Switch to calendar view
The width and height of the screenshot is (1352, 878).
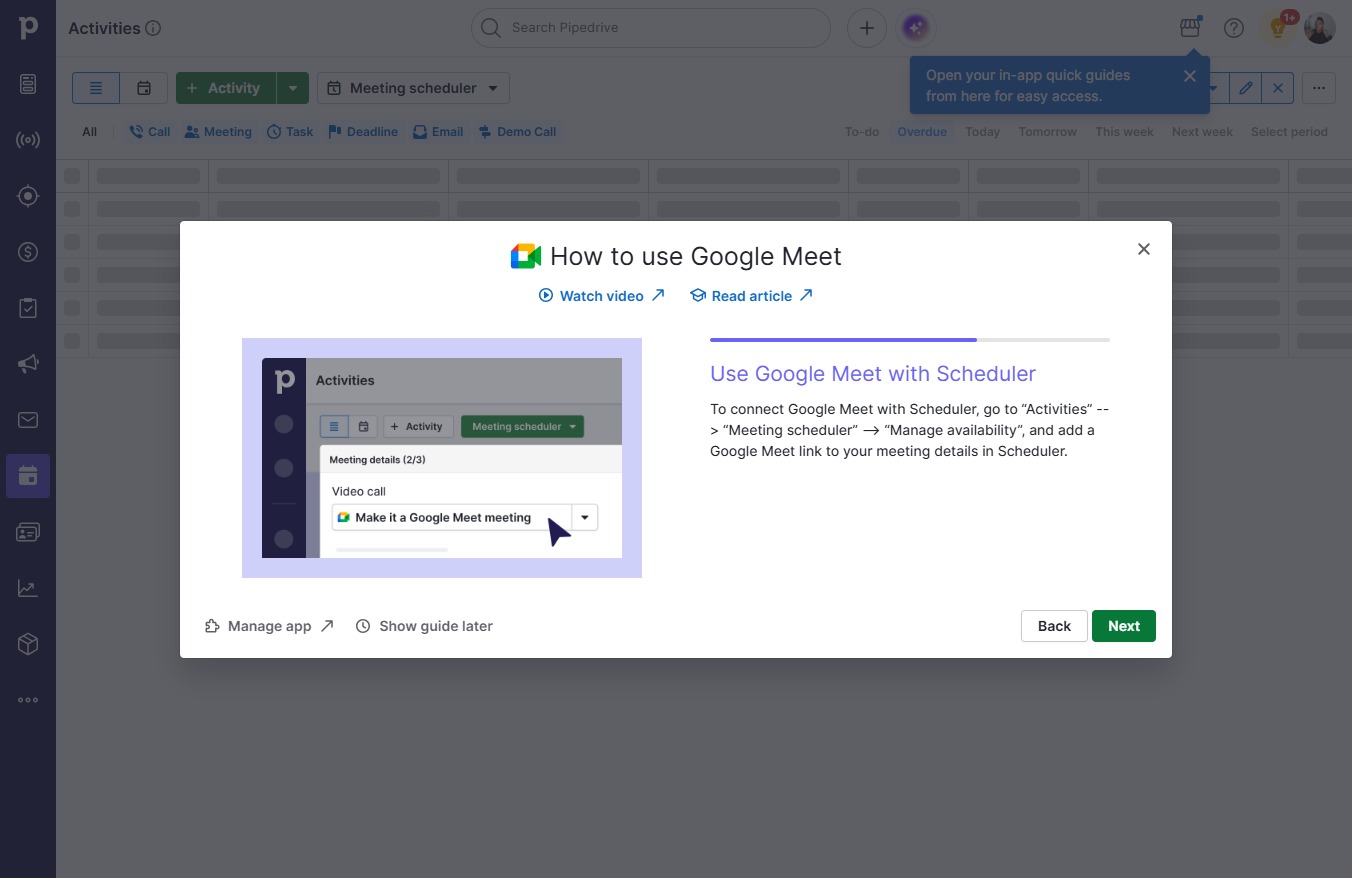144,88
